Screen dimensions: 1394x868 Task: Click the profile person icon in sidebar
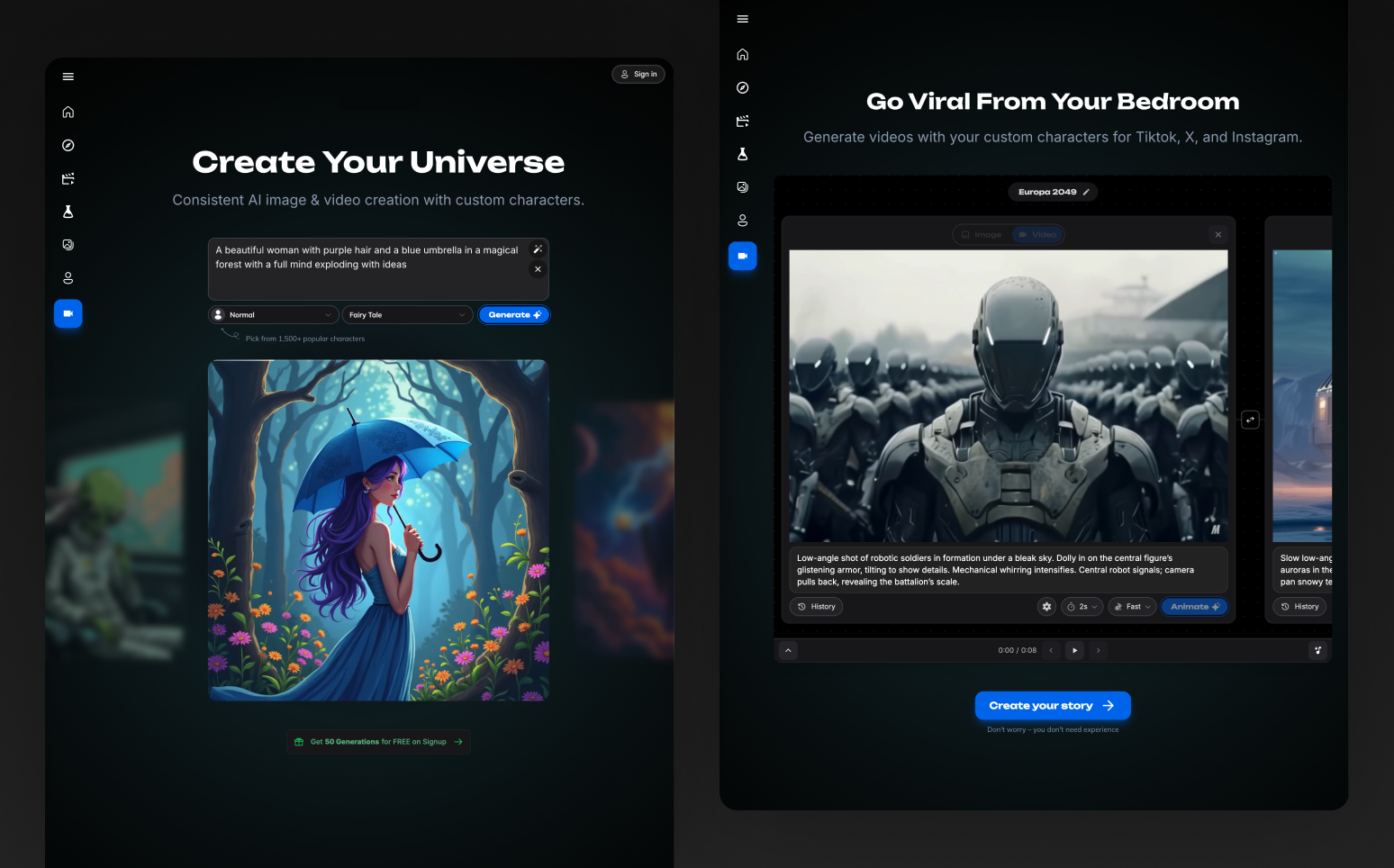click(x=68, y=277)
